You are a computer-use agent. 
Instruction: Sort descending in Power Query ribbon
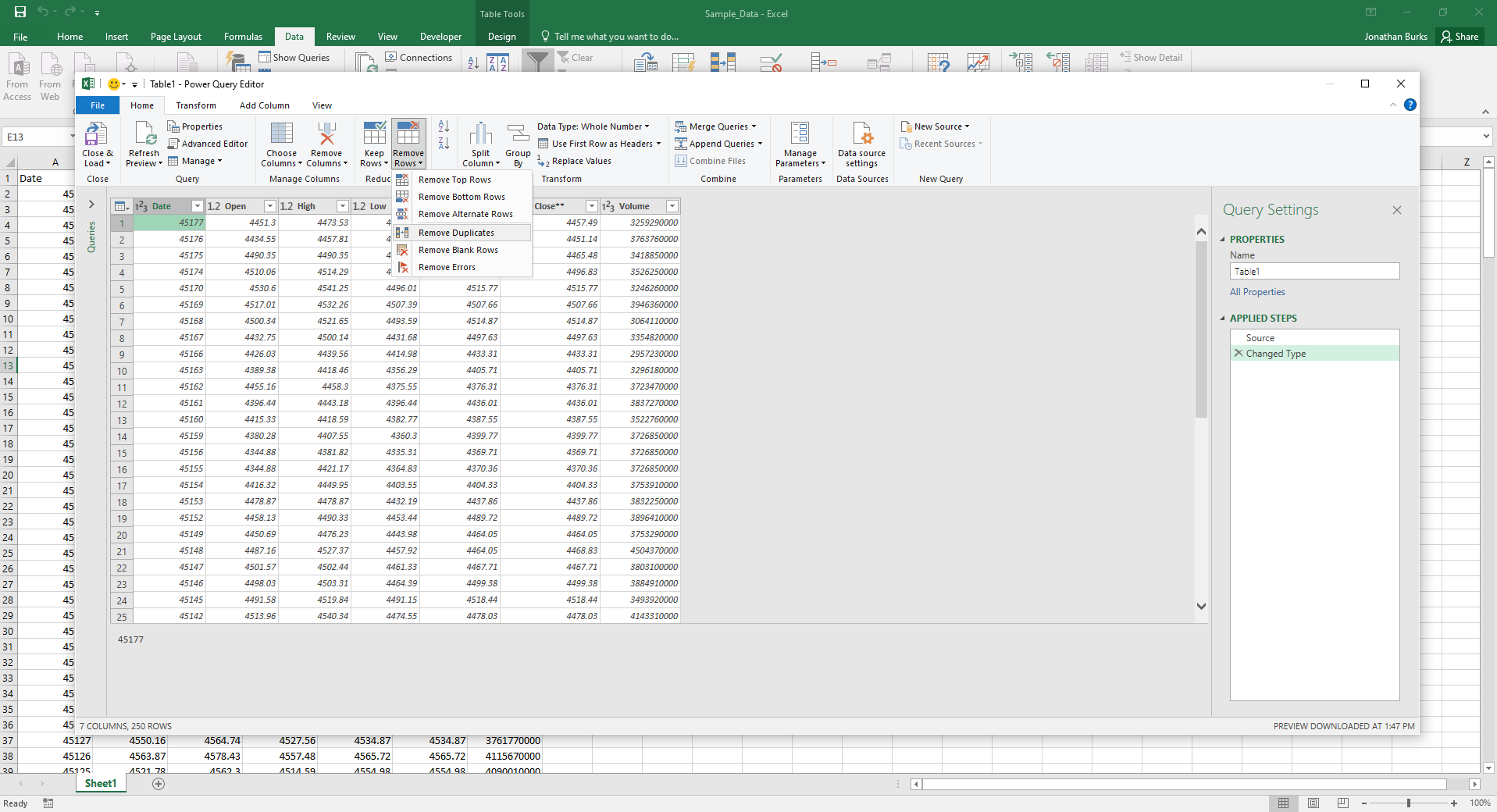(x=444, y=143)
